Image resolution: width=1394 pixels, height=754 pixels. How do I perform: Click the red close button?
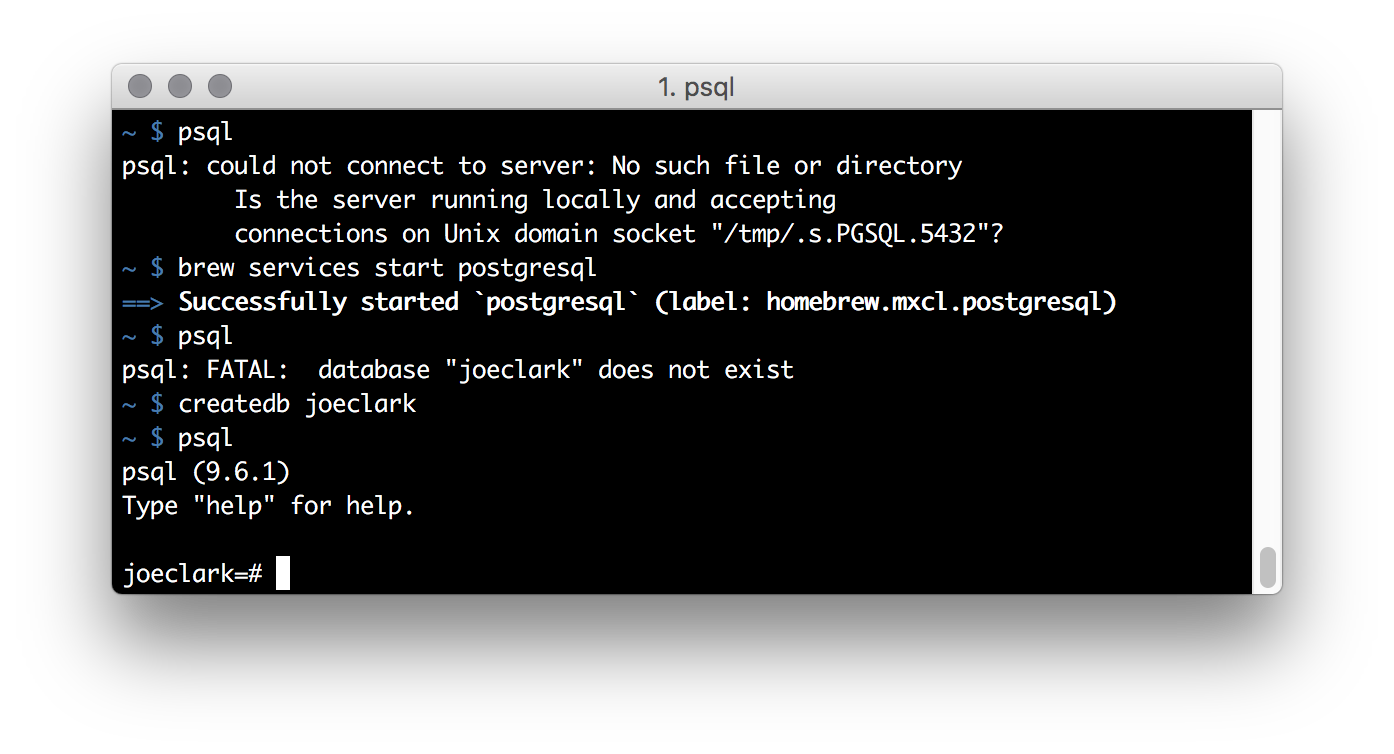coord(140,86)
